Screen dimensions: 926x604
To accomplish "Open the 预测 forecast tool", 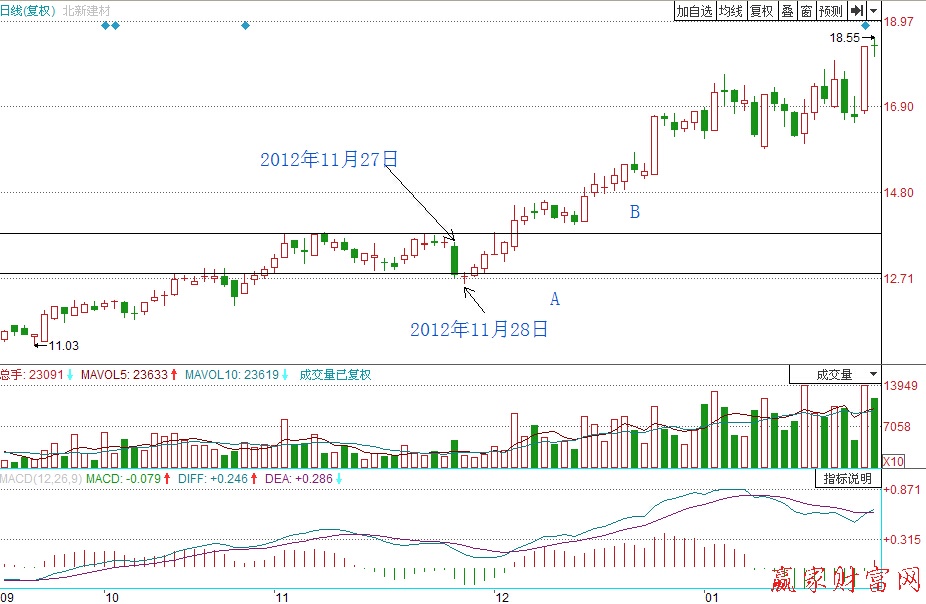I will pos(830,11).
